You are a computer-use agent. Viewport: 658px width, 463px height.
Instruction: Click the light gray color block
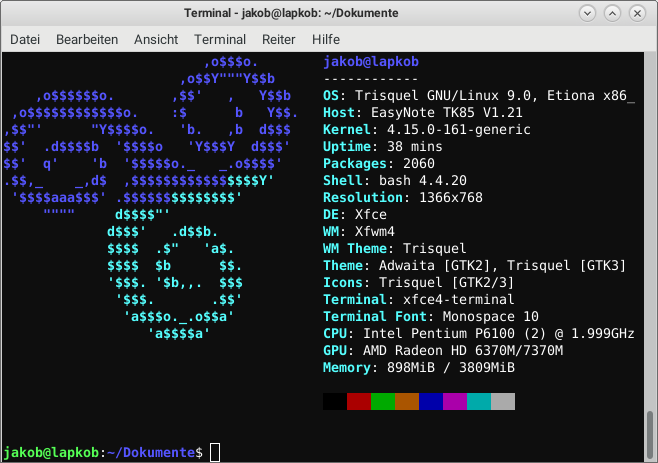point(503,401)
